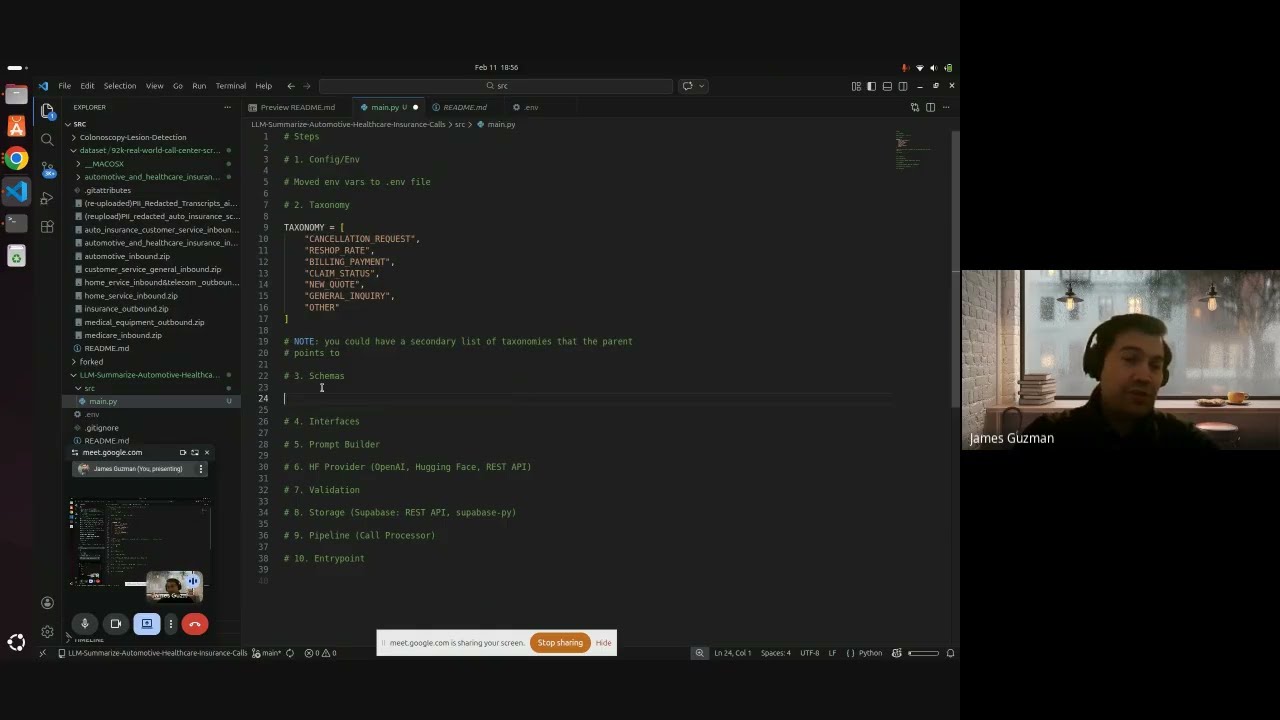The height and width of the screenshot is (720, 1280).
Task: Launch Google Chrome from the dock
Action: point(16,158)
